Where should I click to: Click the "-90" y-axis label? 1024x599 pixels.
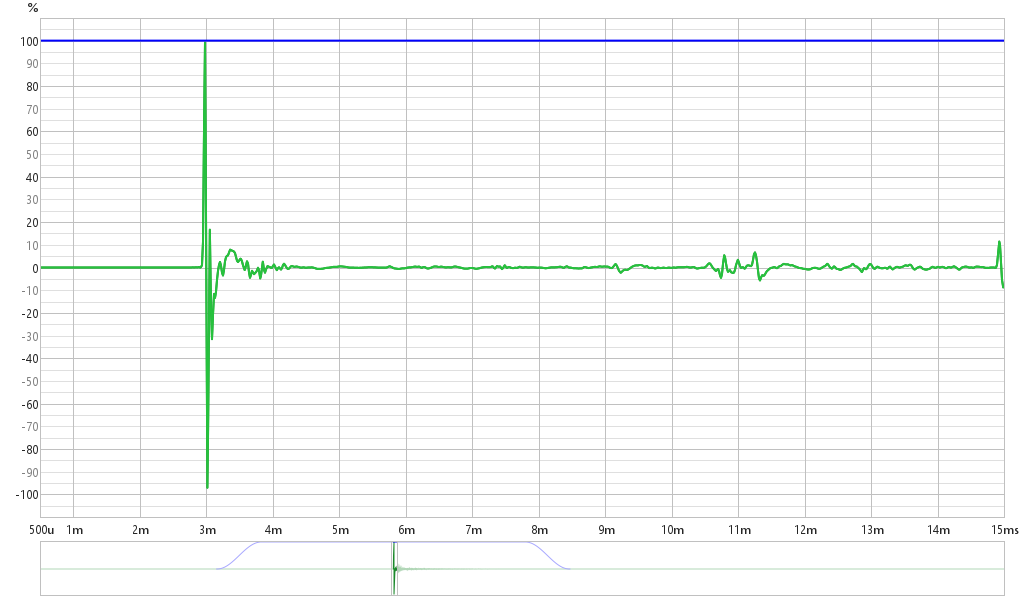coord(30,472)
